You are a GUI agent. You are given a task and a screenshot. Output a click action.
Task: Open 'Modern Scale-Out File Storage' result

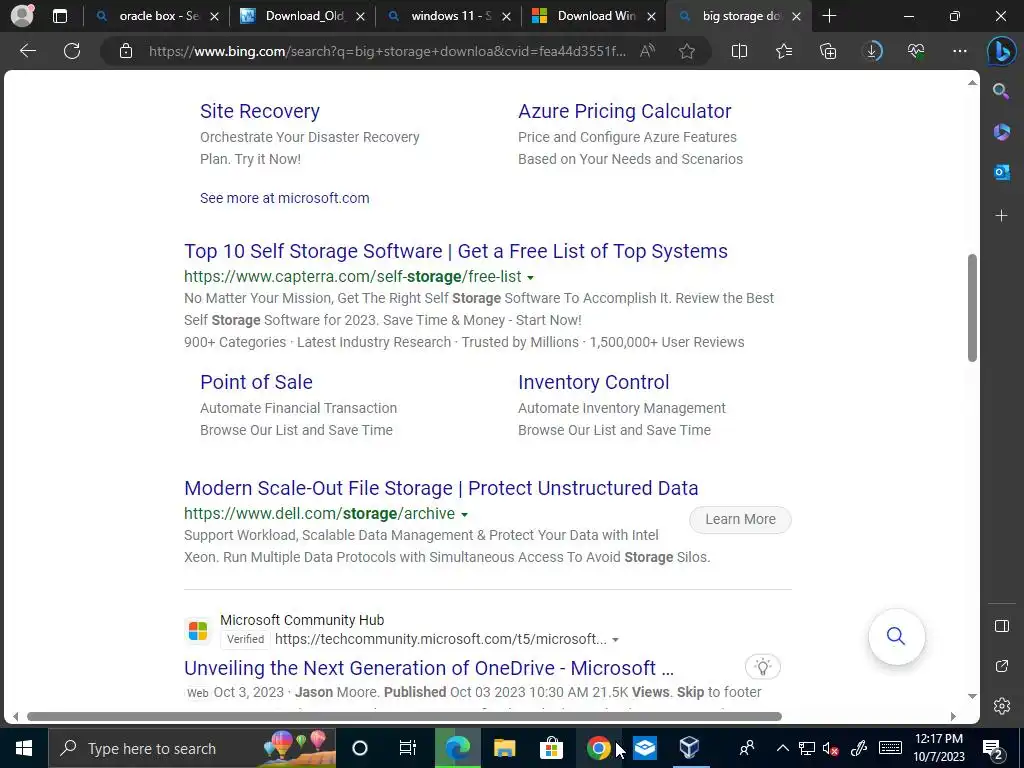click(x=441, y=488)
